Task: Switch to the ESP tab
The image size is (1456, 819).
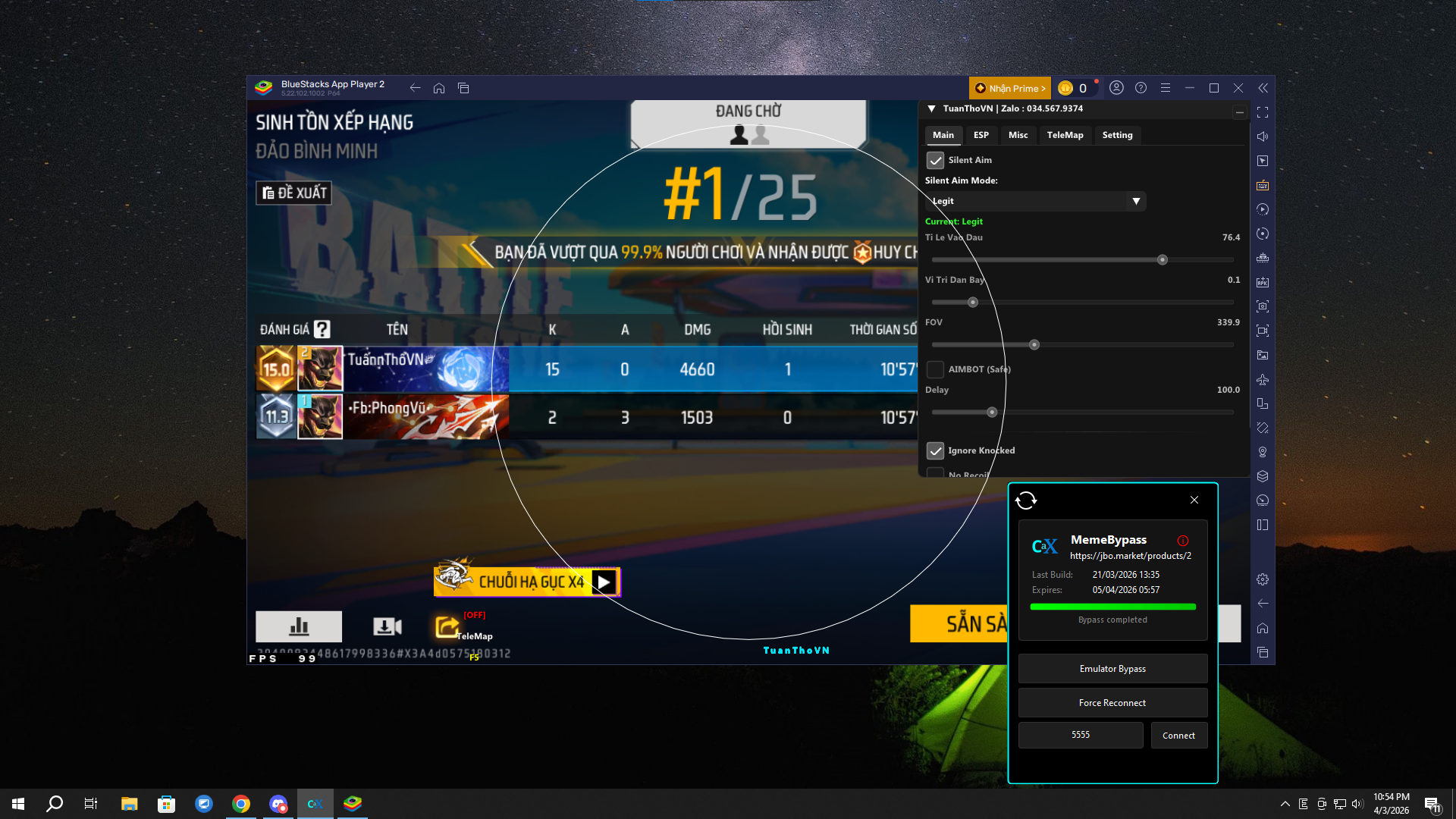Action: coord(981,135)
